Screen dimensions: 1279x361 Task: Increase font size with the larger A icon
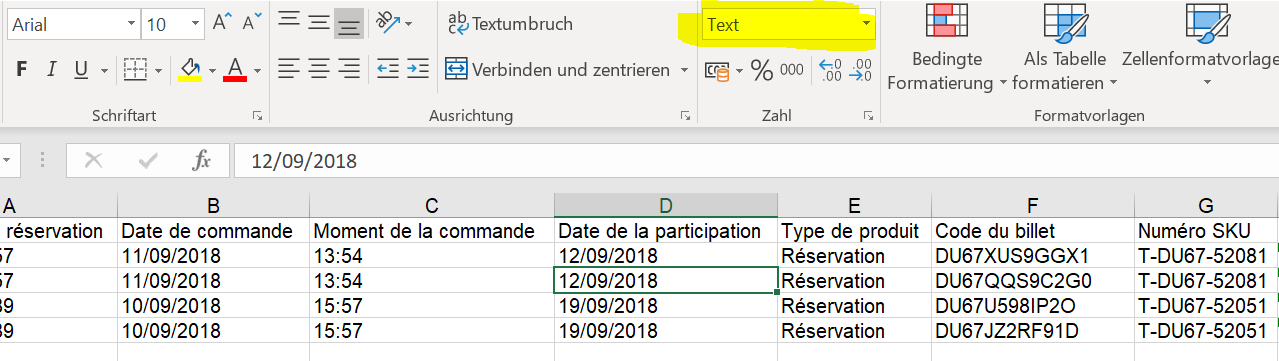pos(222,23)
